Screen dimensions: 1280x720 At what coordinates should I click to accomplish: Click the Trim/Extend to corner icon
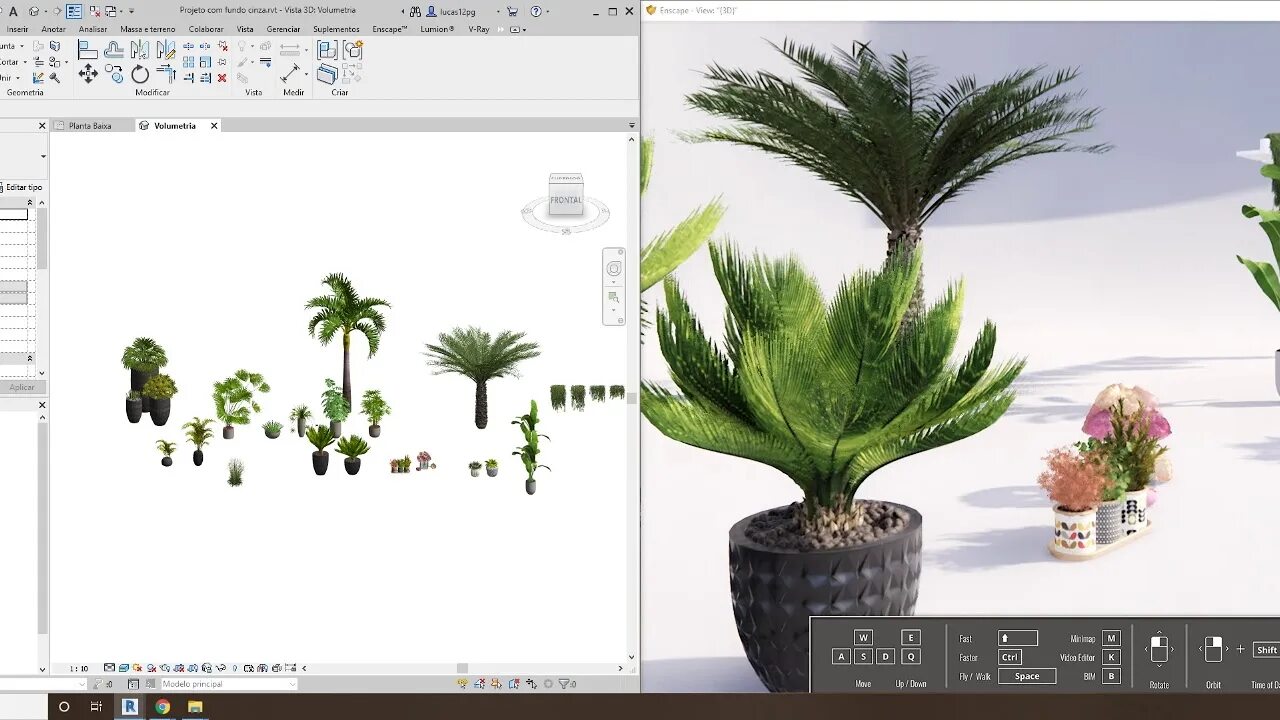coord(166,75)
